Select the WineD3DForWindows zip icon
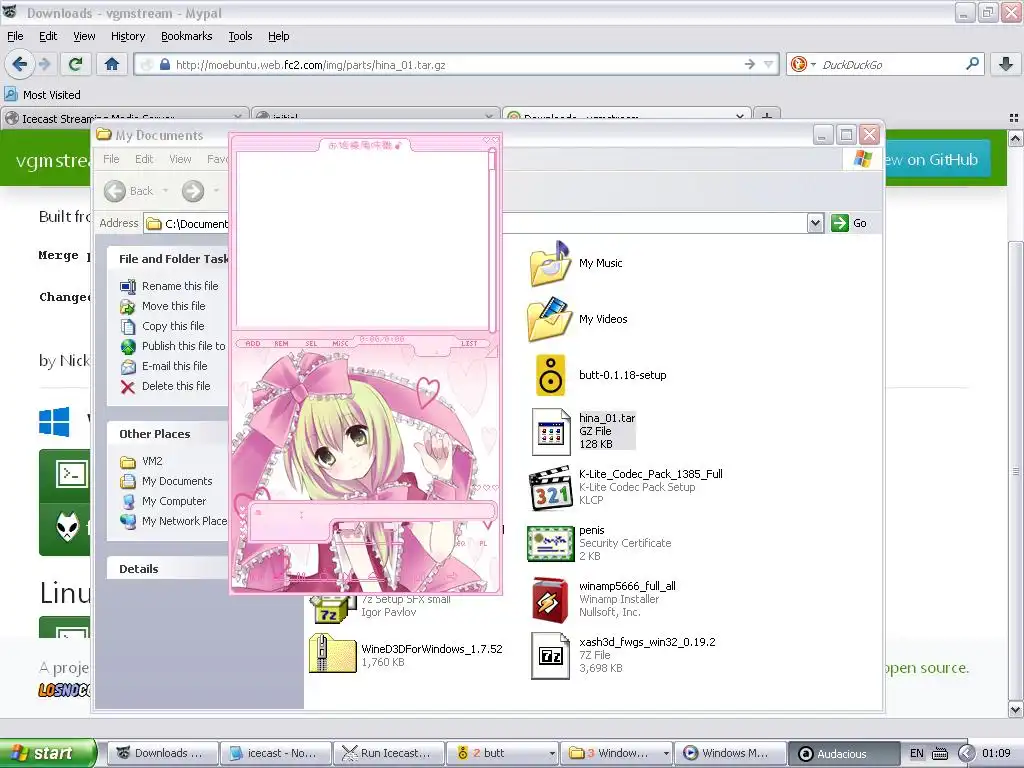Viewport: 1024px width, 768px height. pyautogui.click(x=332, y=654)
